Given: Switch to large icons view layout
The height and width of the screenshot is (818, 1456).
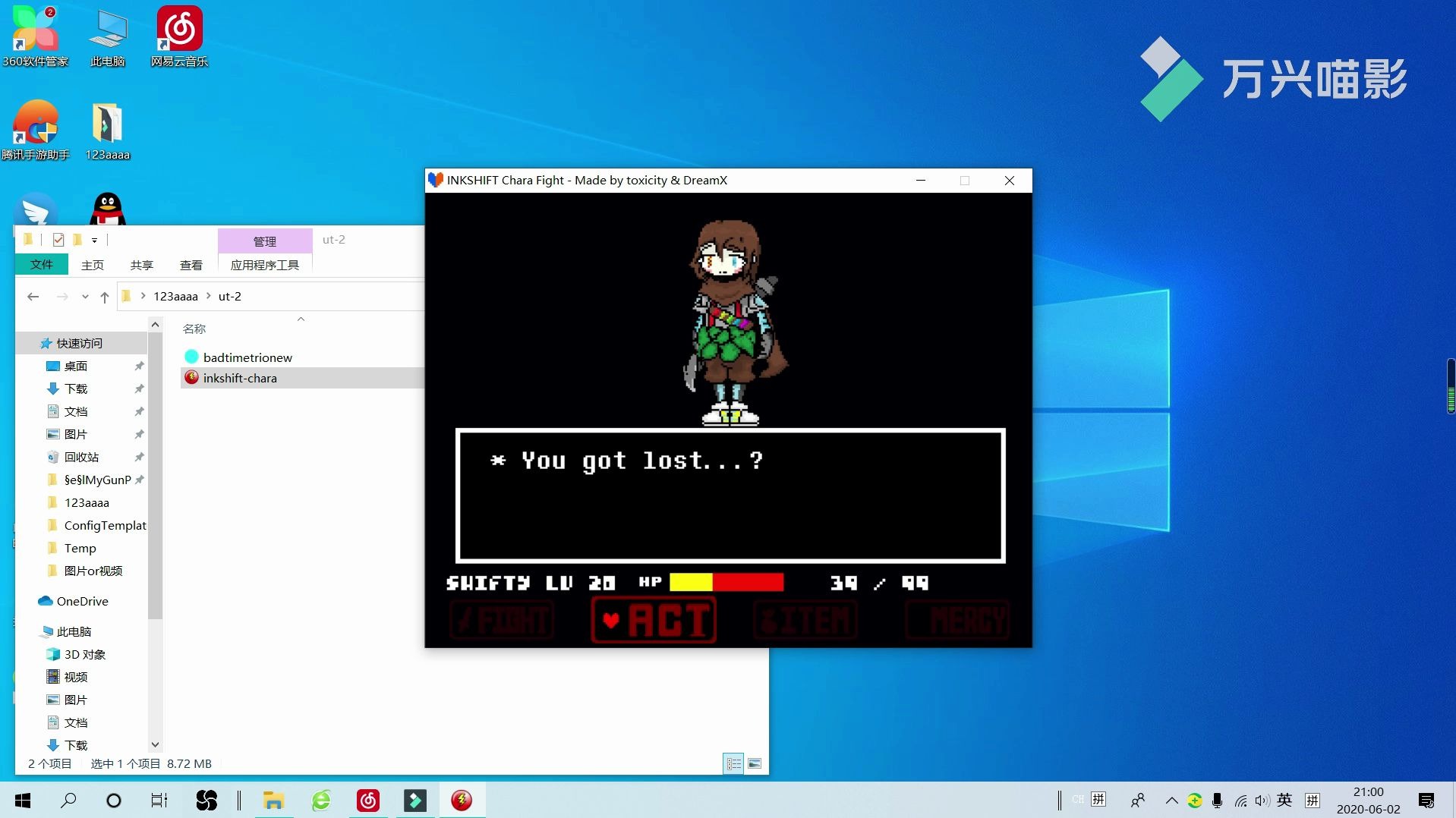Looking at the screenshot, I should point(755,763).
